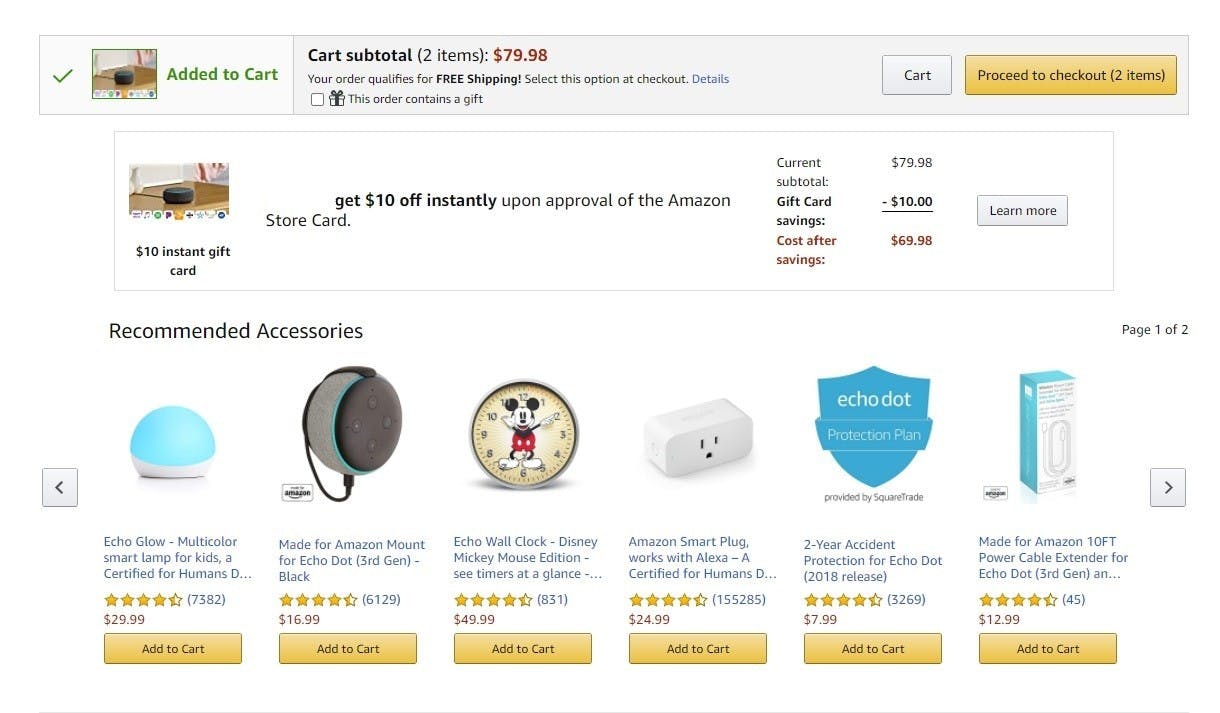Click the added Echo Dot cart thumbnail
Image resolution: width=1220 pixels, height=713 pixels.
coord(124,74)
